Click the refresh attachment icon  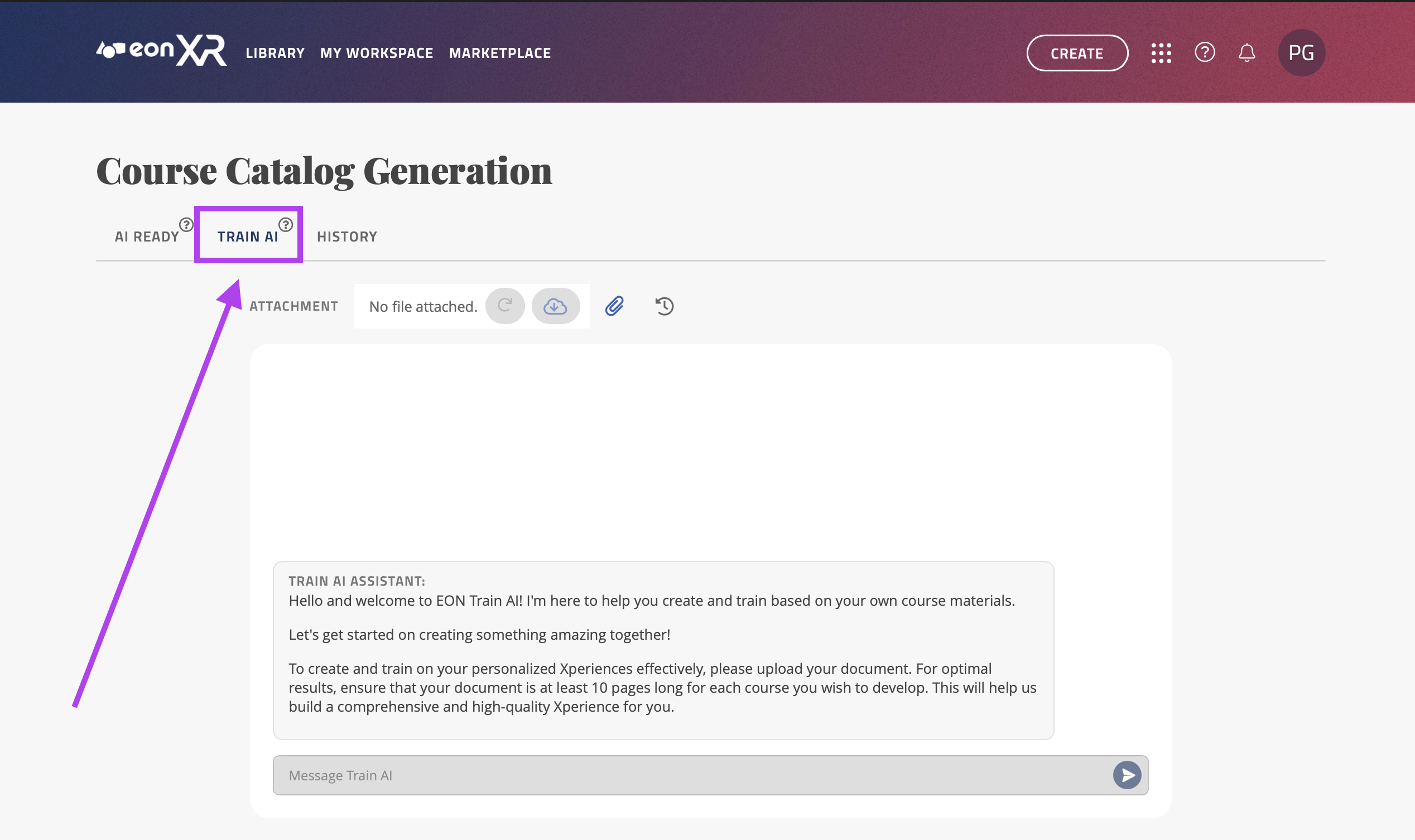coord(505,306)
